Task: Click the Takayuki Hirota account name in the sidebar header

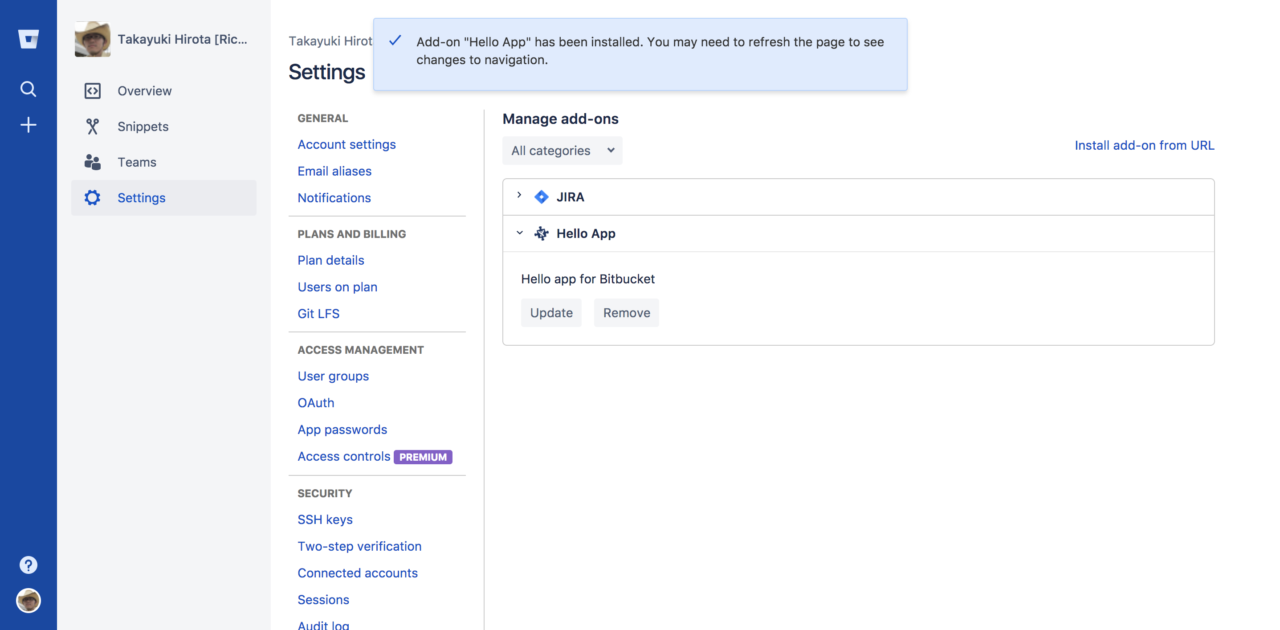Action: [x=182, y=39]
